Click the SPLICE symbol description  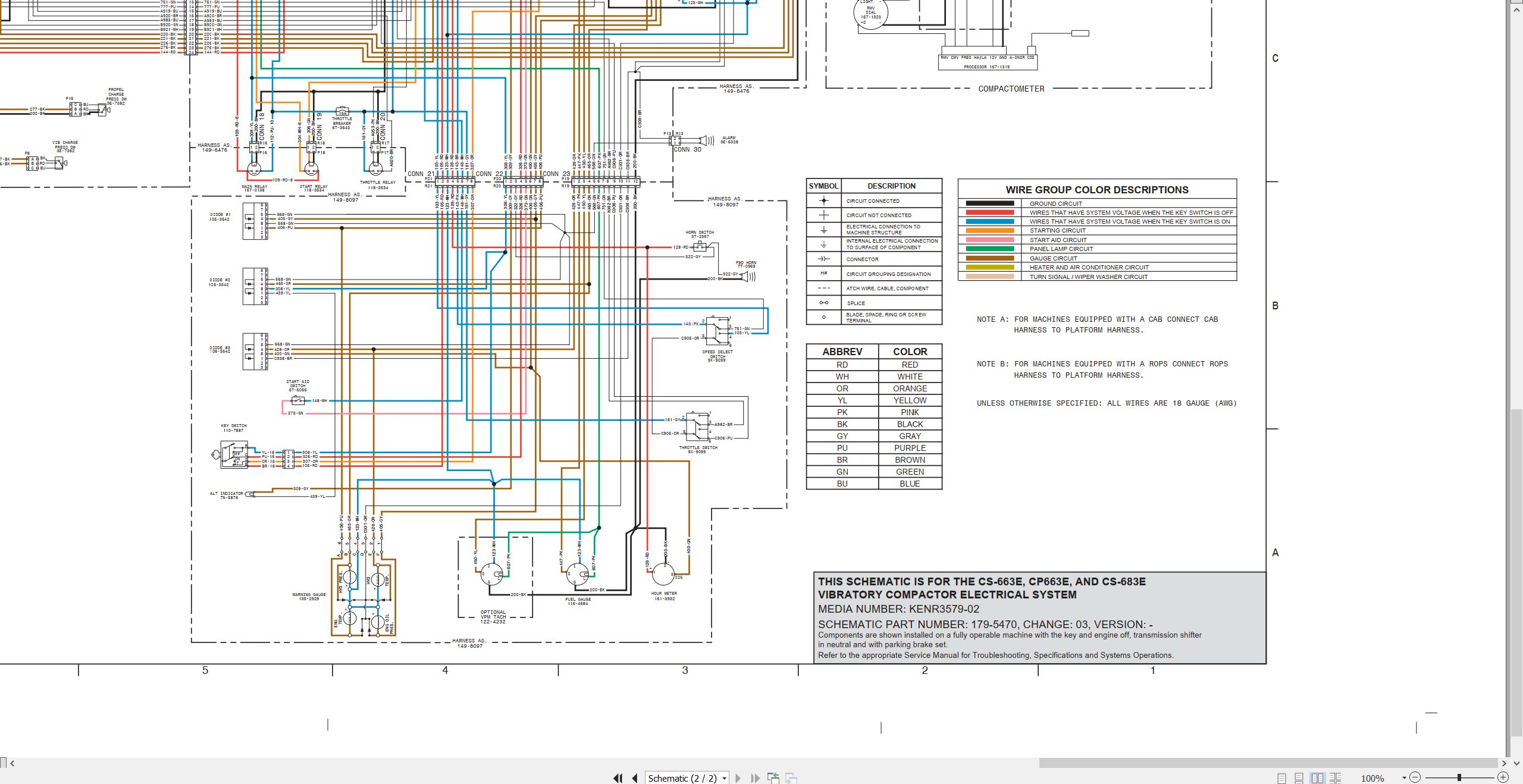point(856,303)
